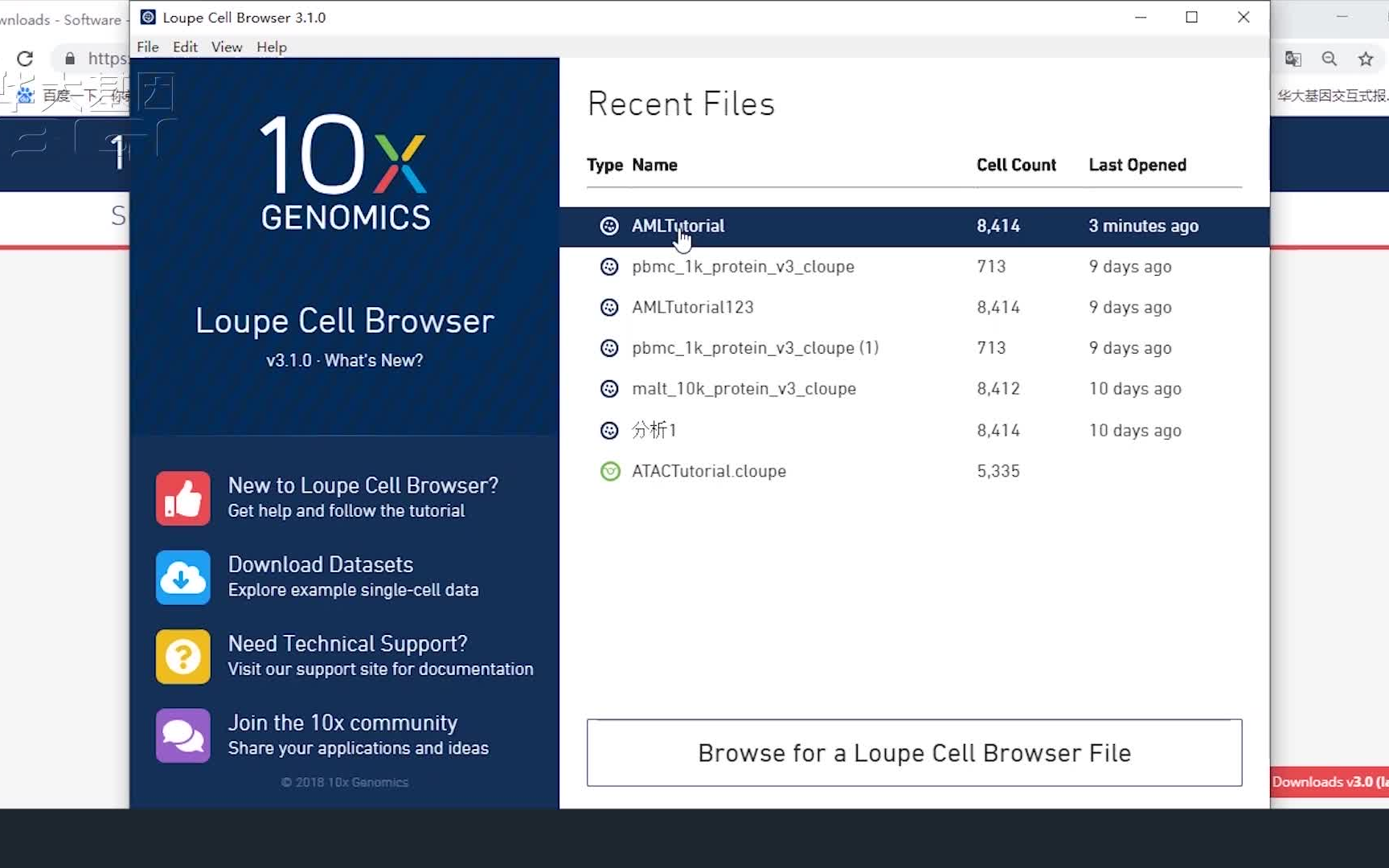Click the yellow question mark support icon

(183, 657)
